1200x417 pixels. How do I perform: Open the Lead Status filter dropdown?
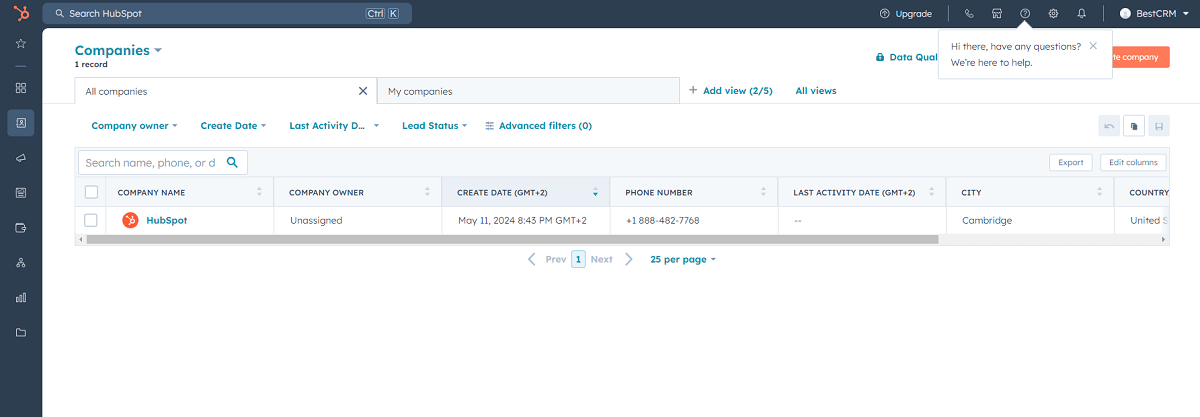[435, 126]
